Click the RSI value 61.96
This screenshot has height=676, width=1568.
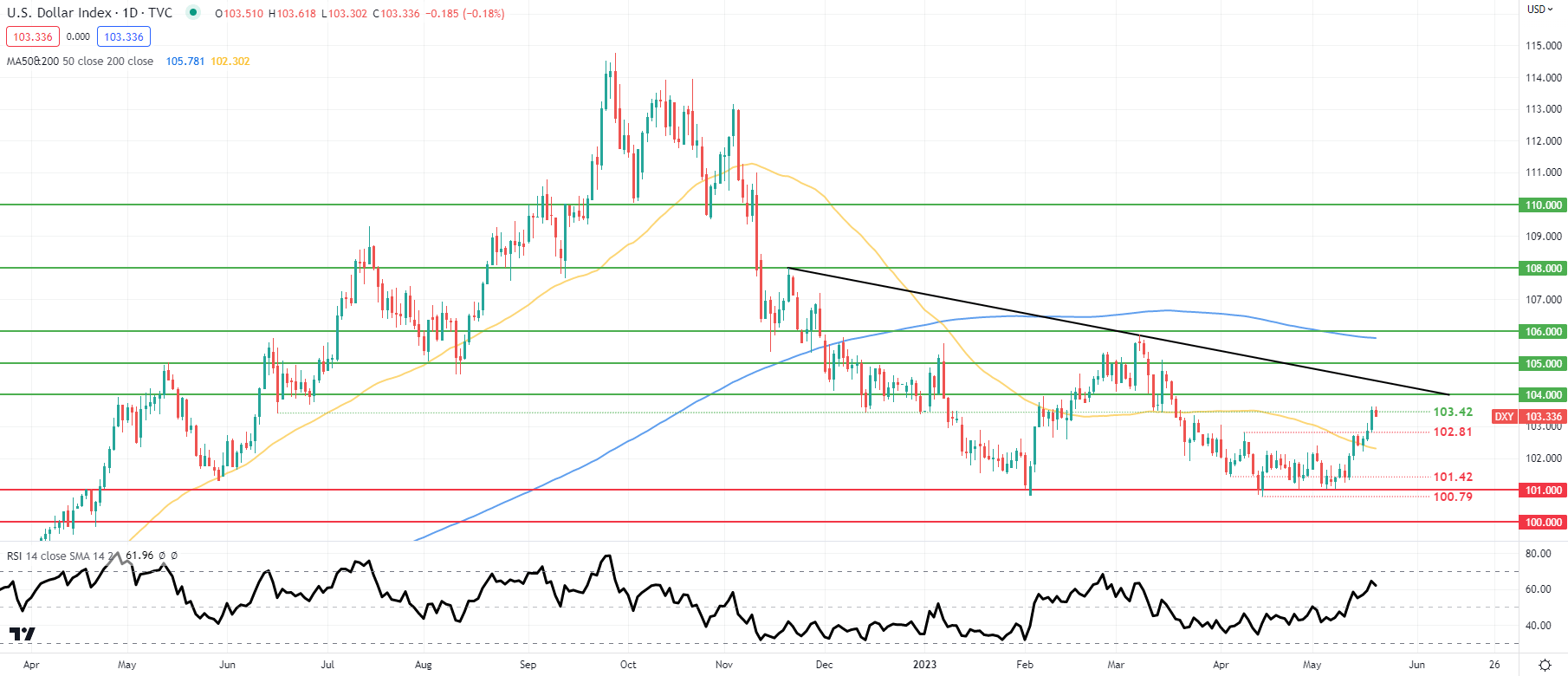tap(139, 556)
